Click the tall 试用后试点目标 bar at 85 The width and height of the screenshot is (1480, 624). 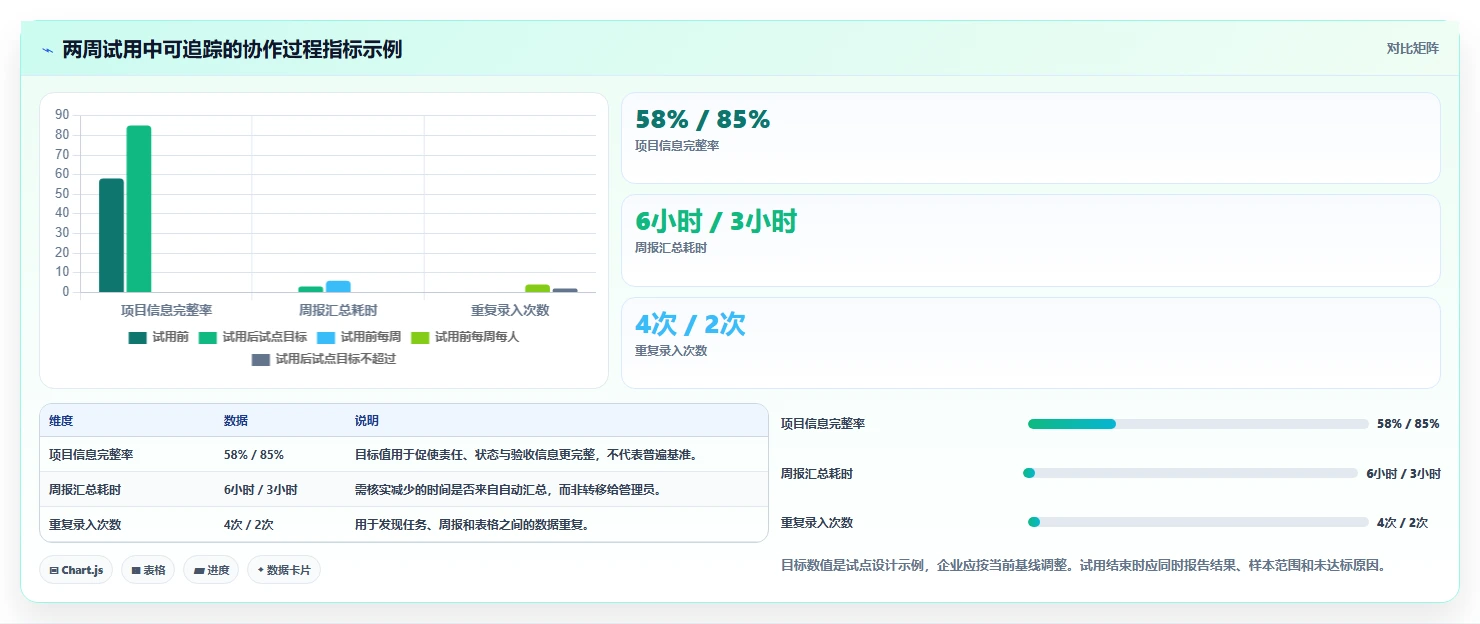pos(139,209)
